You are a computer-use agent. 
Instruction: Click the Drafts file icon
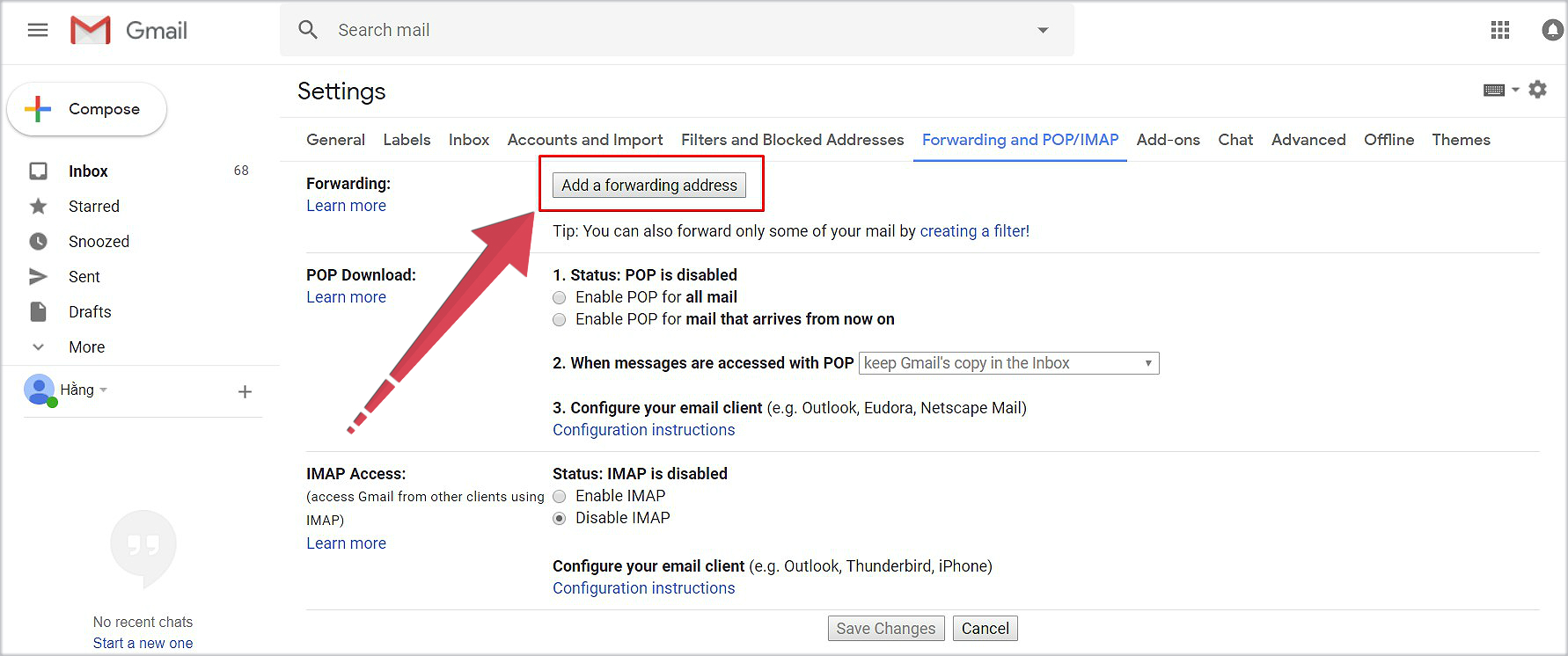pos(39,312)
